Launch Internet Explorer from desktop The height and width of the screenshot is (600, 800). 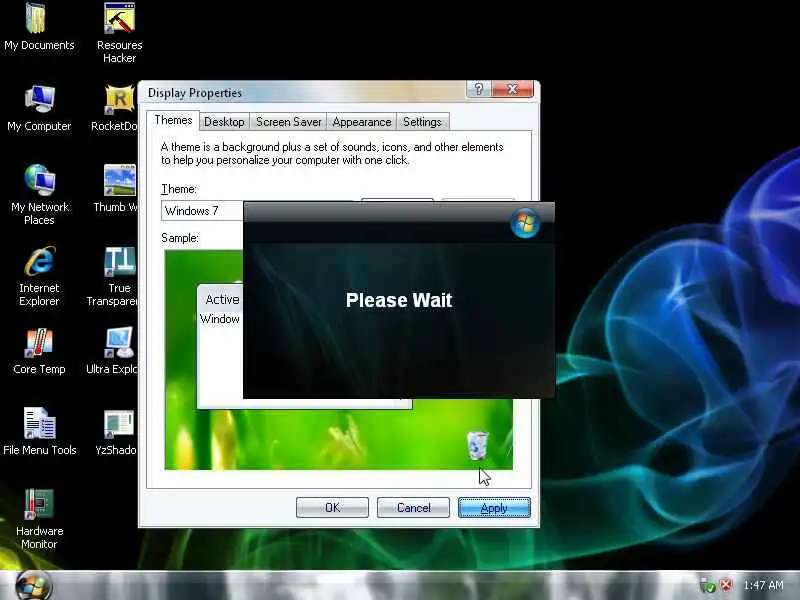(x=39, y=276)
